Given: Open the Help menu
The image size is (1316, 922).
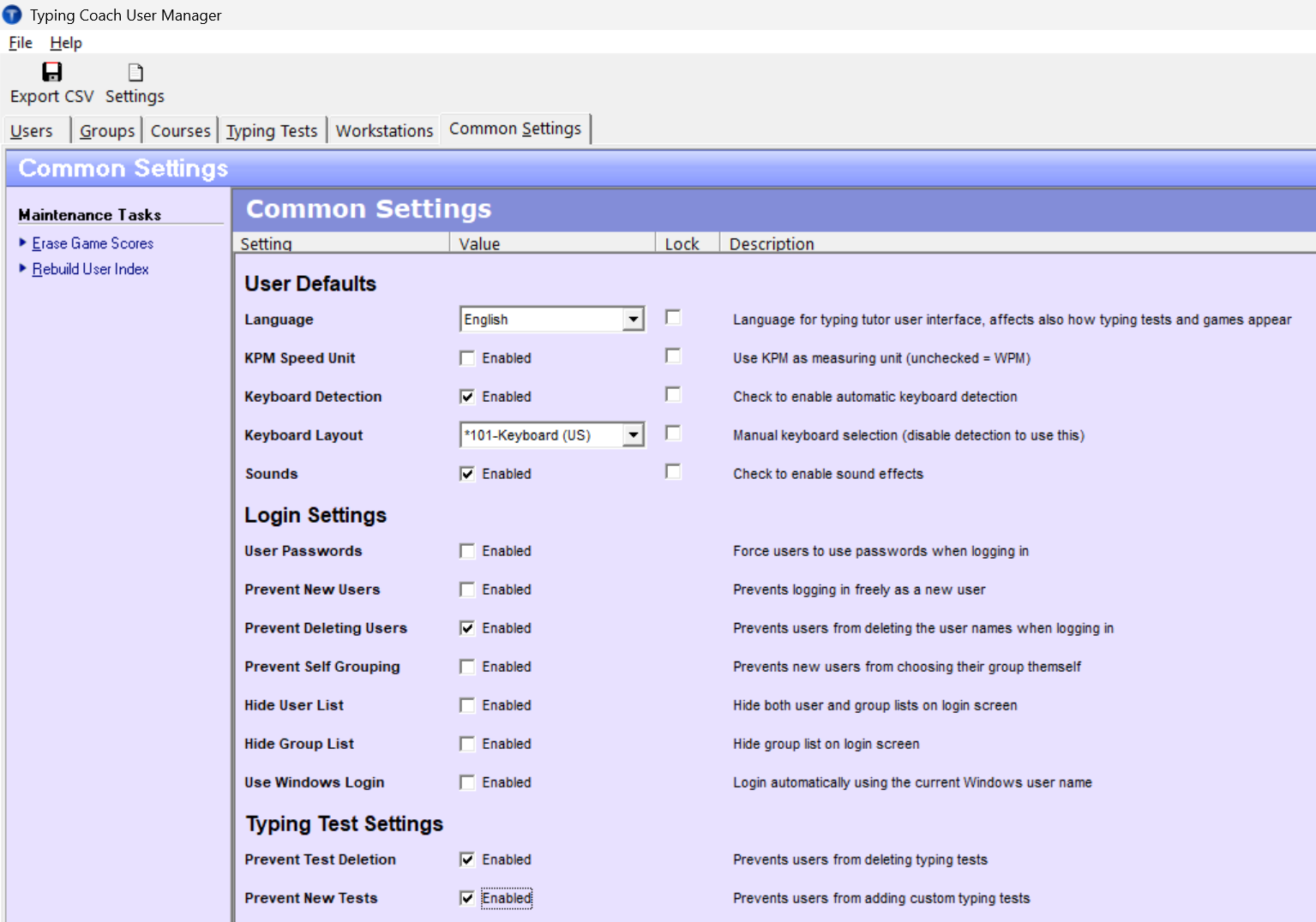Looking at the screenshot, I should point(66,43).
